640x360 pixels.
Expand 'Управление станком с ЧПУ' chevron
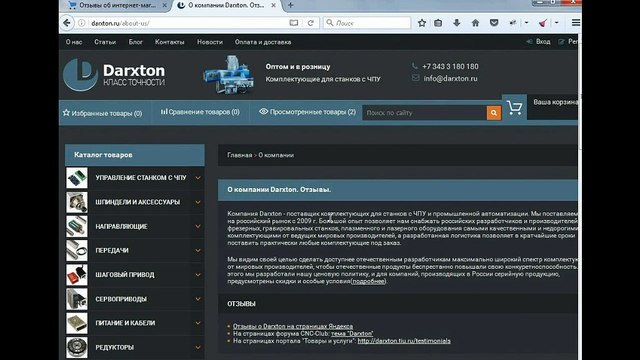198,178
